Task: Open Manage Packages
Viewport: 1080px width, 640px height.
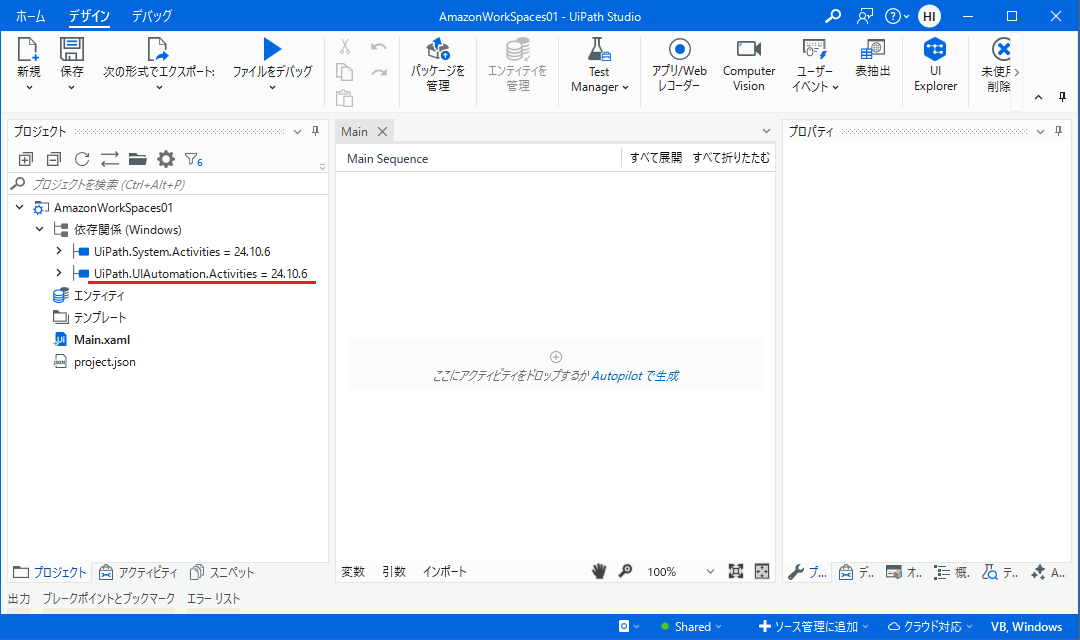Action: pos(438,64)
